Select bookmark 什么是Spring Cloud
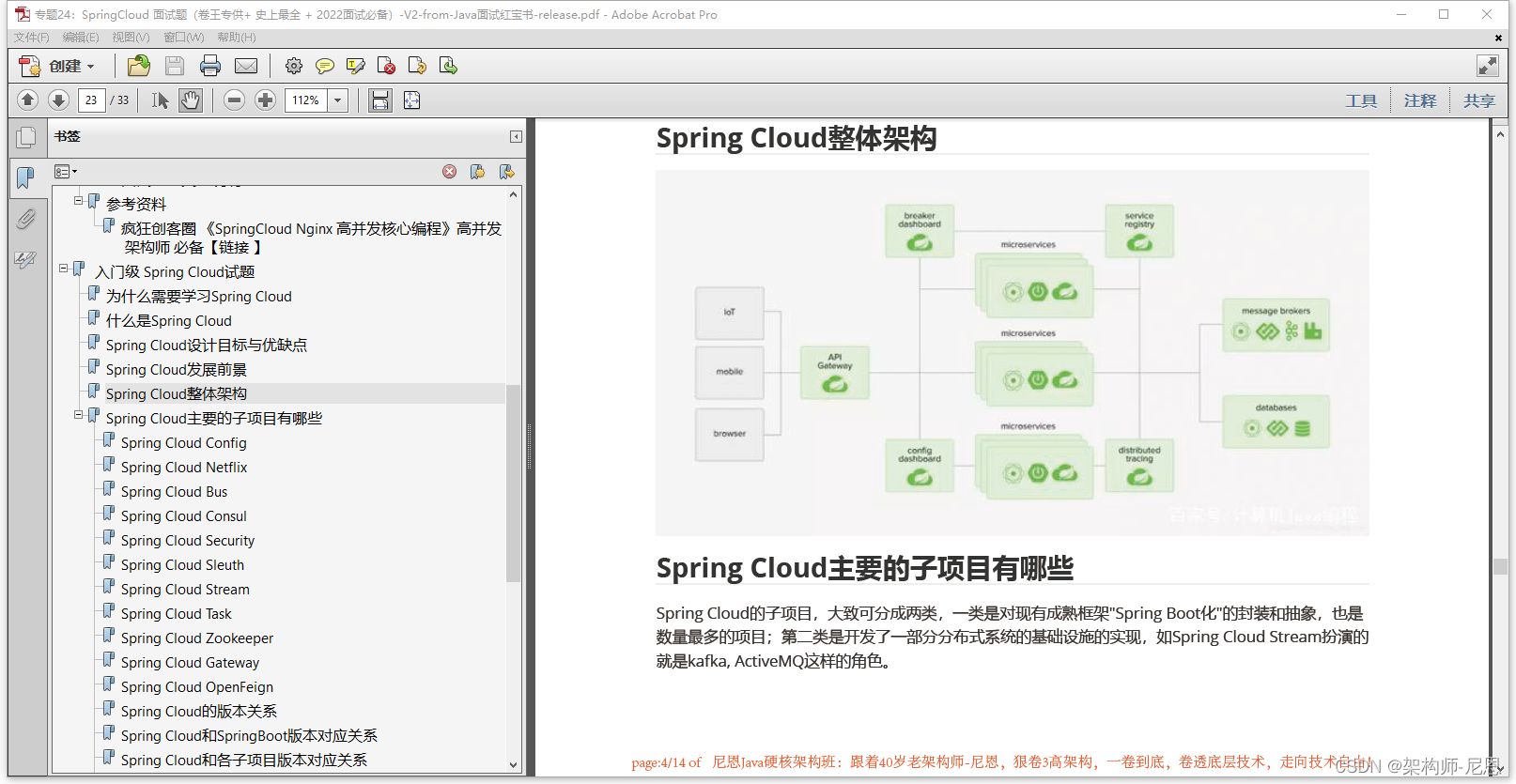 (x=168, y=321)
